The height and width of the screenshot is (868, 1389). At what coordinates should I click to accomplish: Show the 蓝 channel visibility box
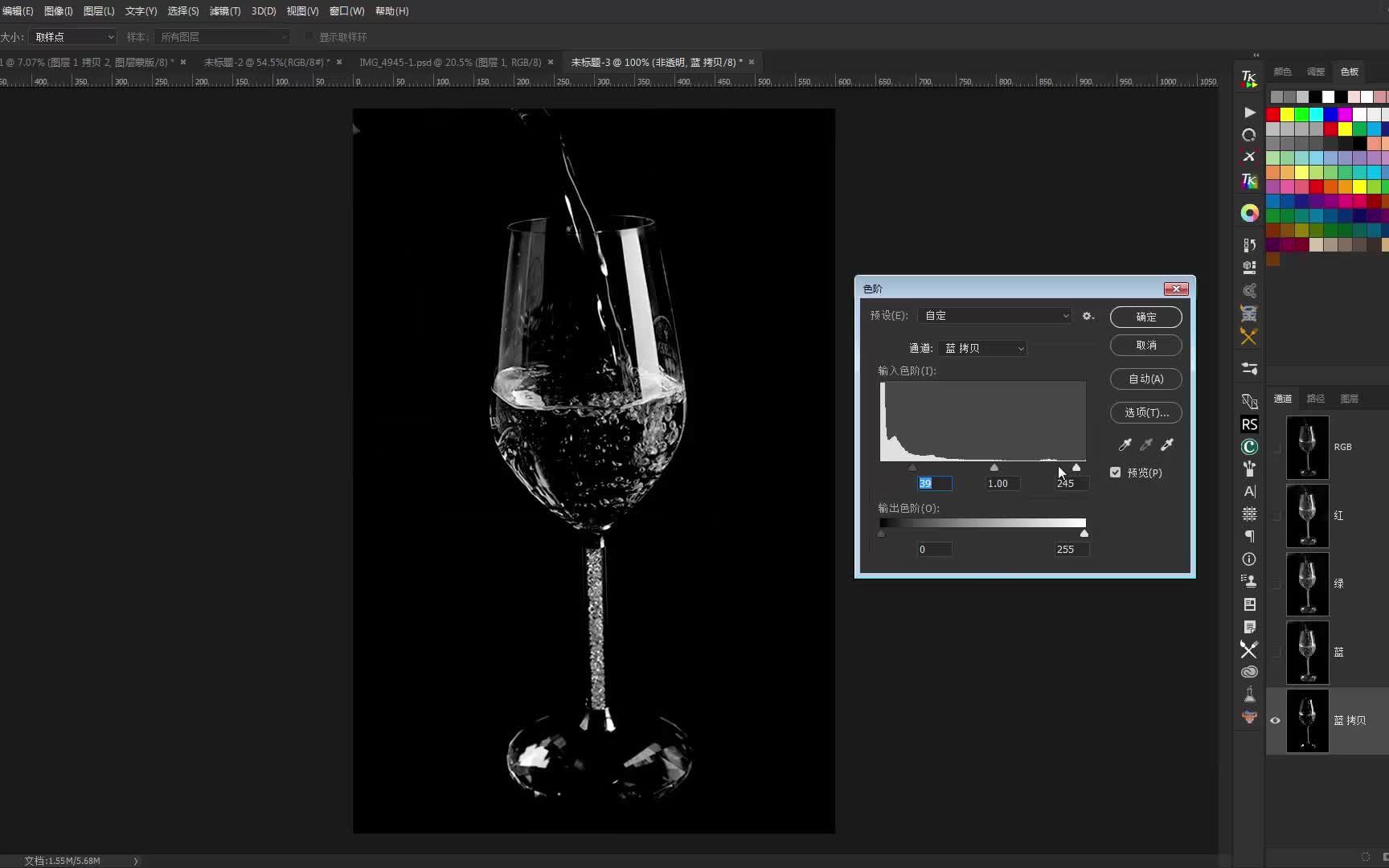(x=1276, y=652)
